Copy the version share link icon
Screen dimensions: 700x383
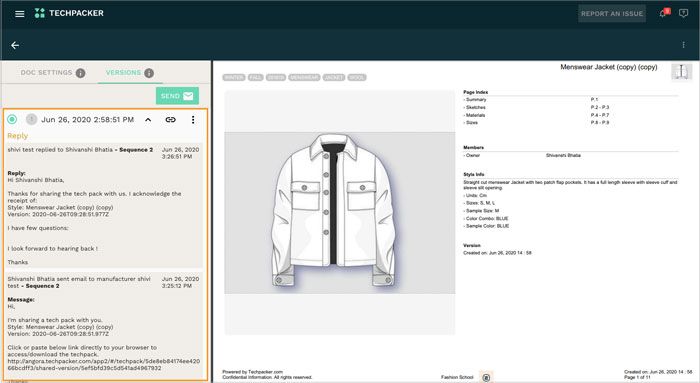click(x=171, y=120)
